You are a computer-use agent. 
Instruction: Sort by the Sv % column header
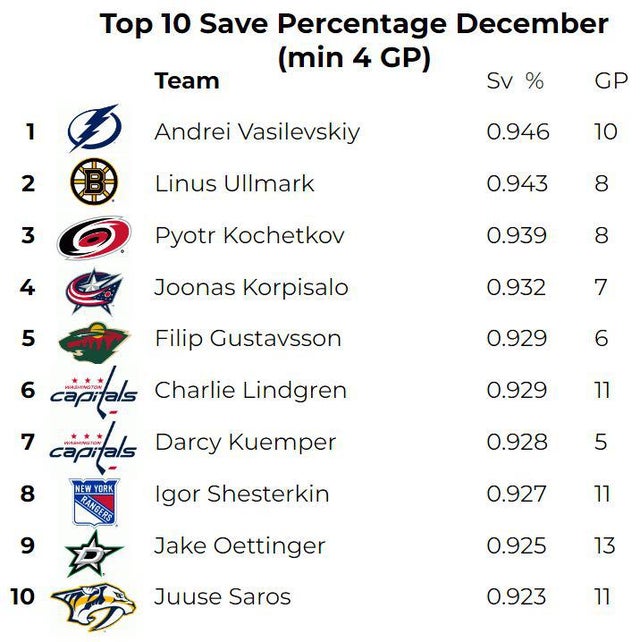pyautogui.click(x=515, y=82)
